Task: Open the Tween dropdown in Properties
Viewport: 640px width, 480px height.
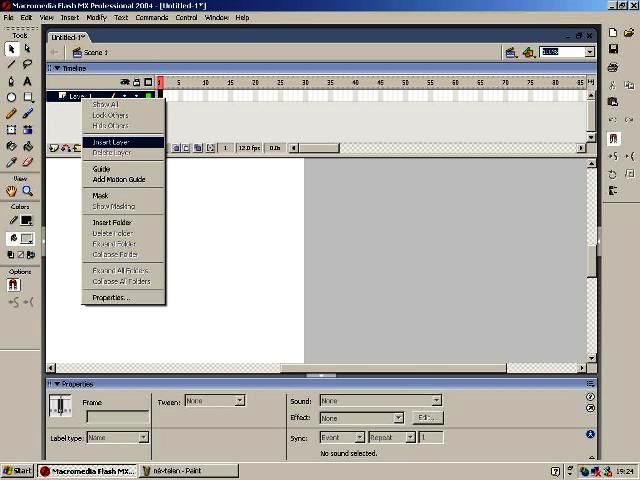Action: point(215,401)
